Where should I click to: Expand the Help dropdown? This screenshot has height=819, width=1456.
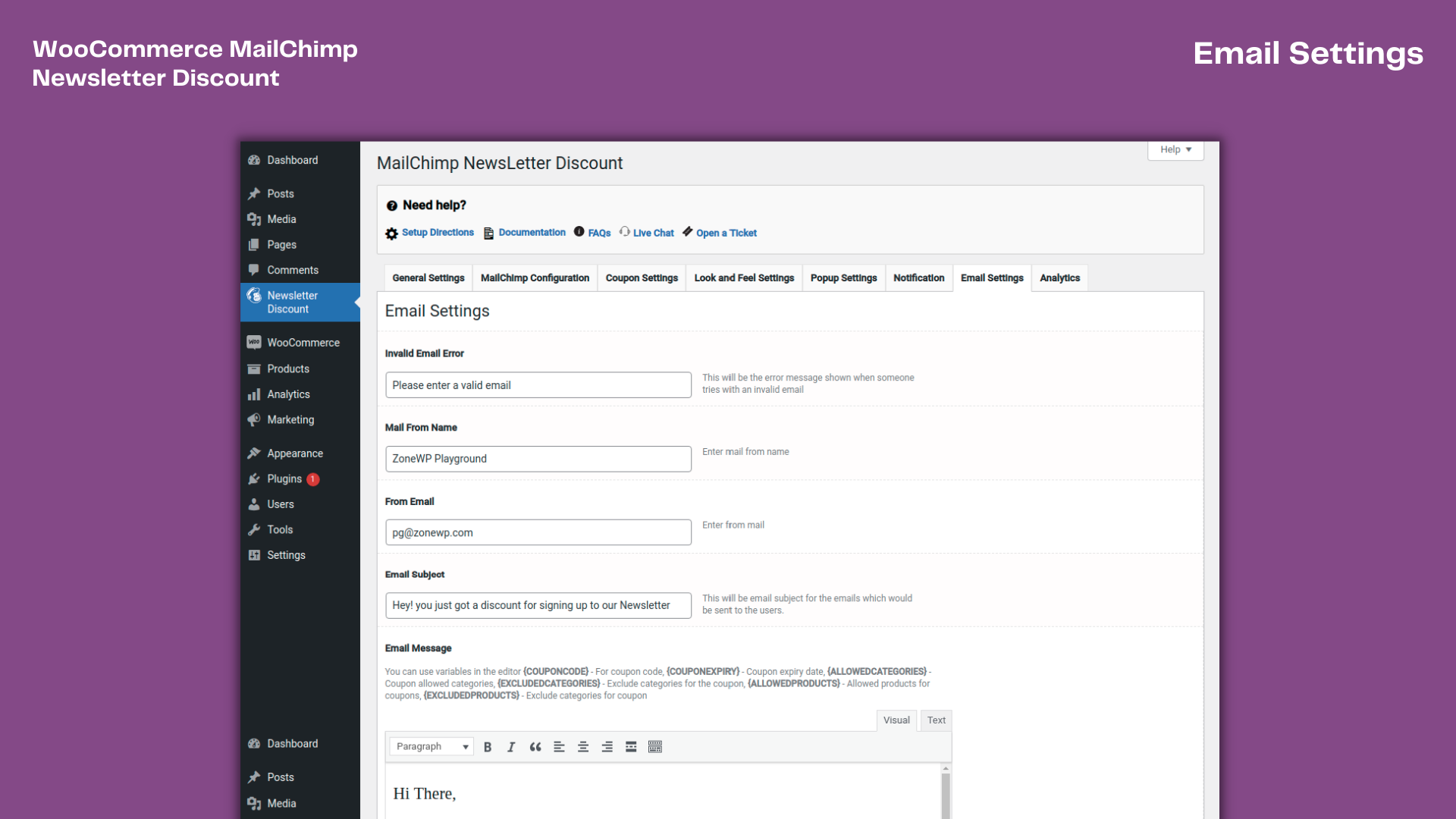point(1175,149)
